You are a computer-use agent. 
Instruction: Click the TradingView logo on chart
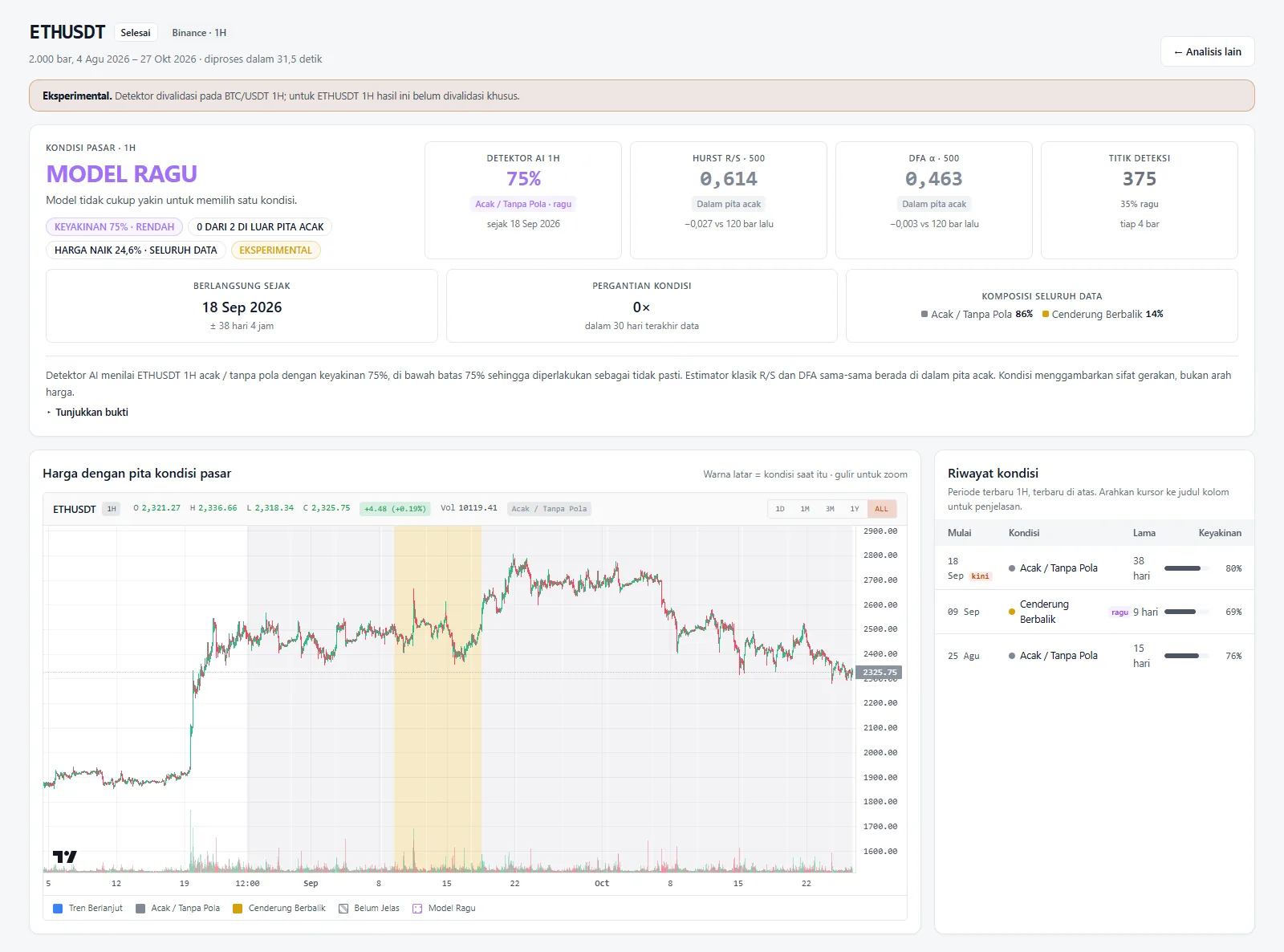point(65,856)
